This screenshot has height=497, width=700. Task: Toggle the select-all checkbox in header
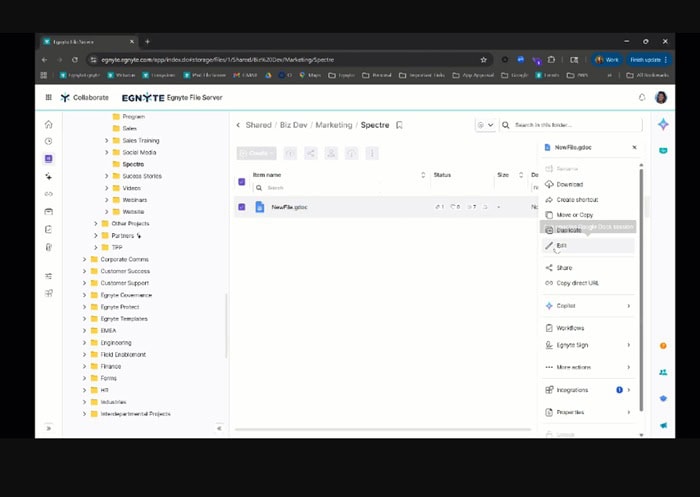[x=241, y=181]
